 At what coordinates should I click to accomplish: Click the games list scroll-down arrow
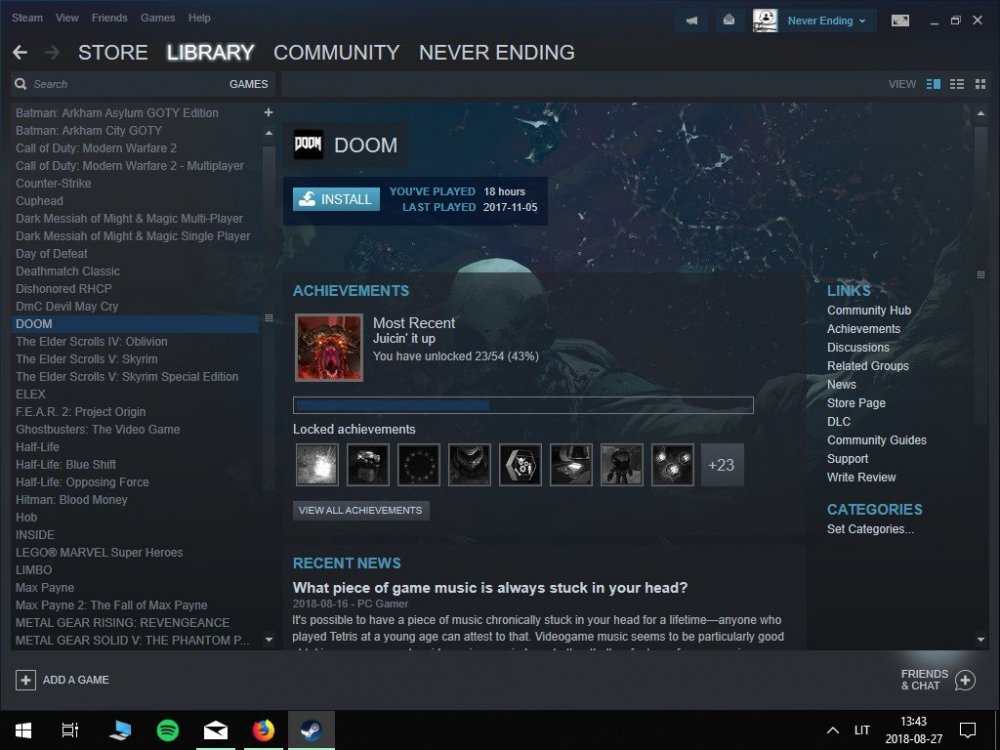268,639
